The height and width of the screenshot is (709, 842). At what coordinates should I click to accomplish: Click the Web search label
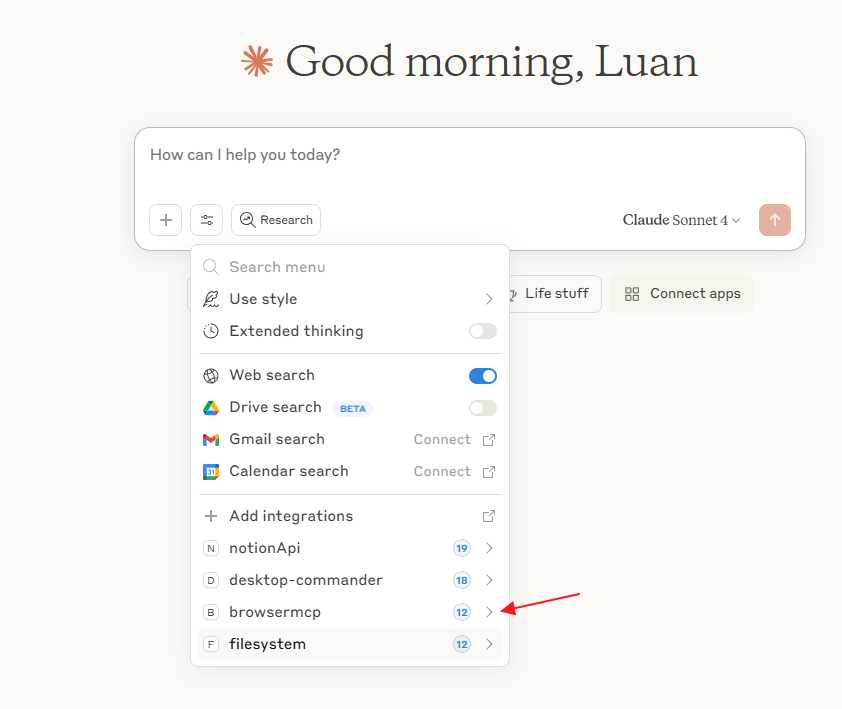(x=272, y=375)
